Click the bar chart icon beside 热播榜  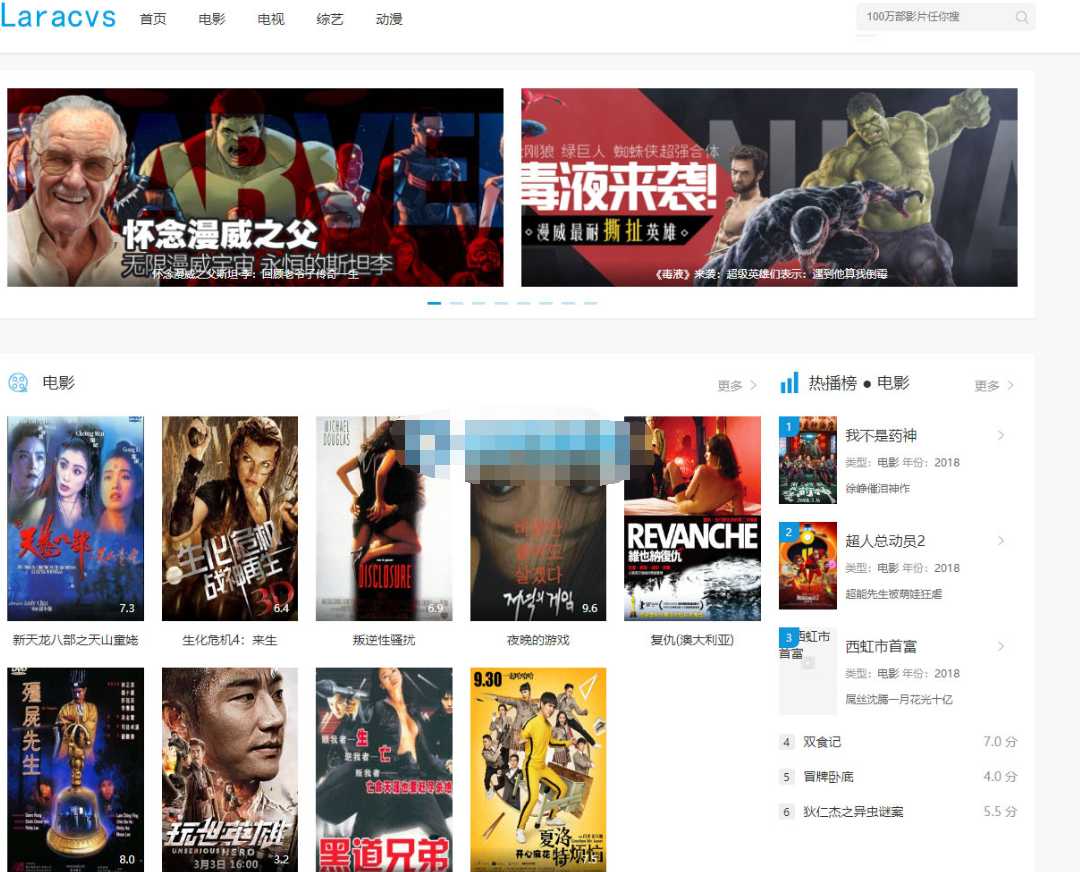click(x=789, y=382)
